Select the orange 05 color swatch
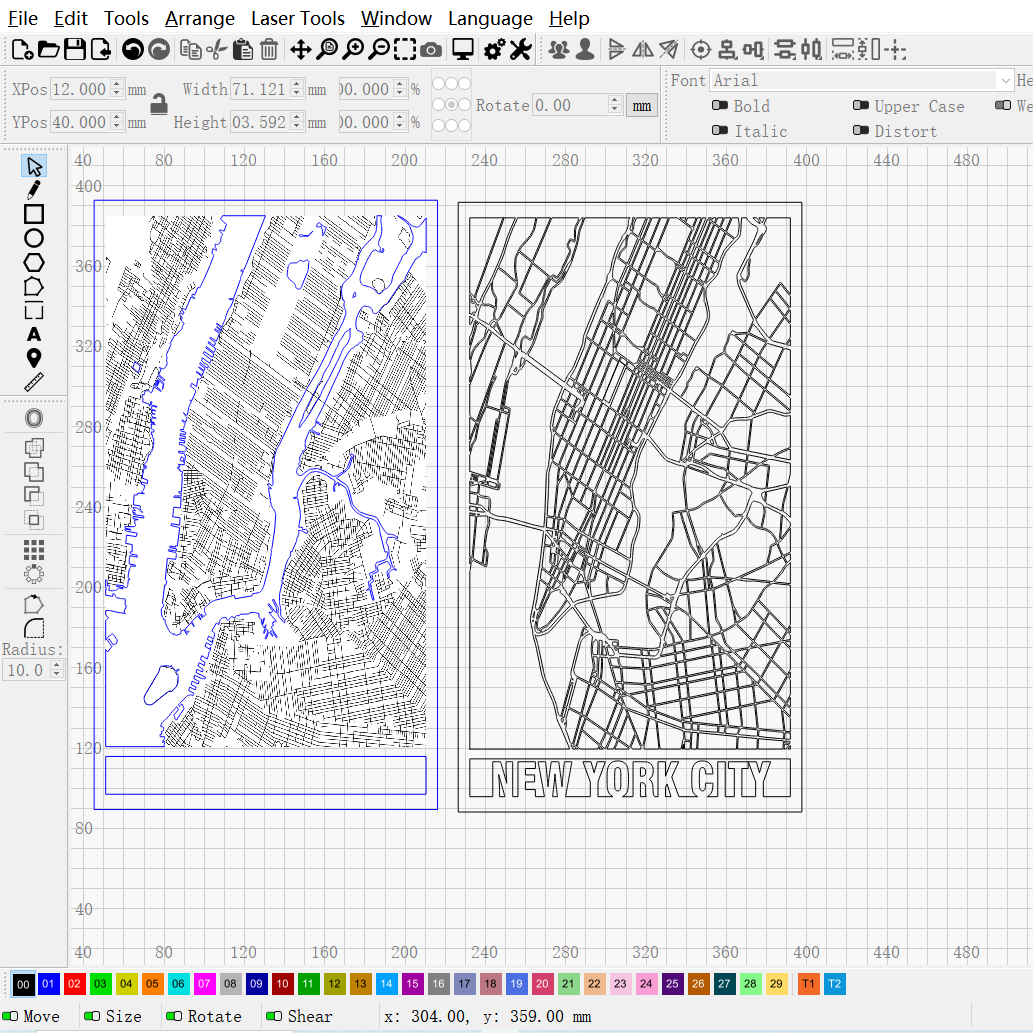The width and height of the screenshot is (1033, 1033). point(152,984)
